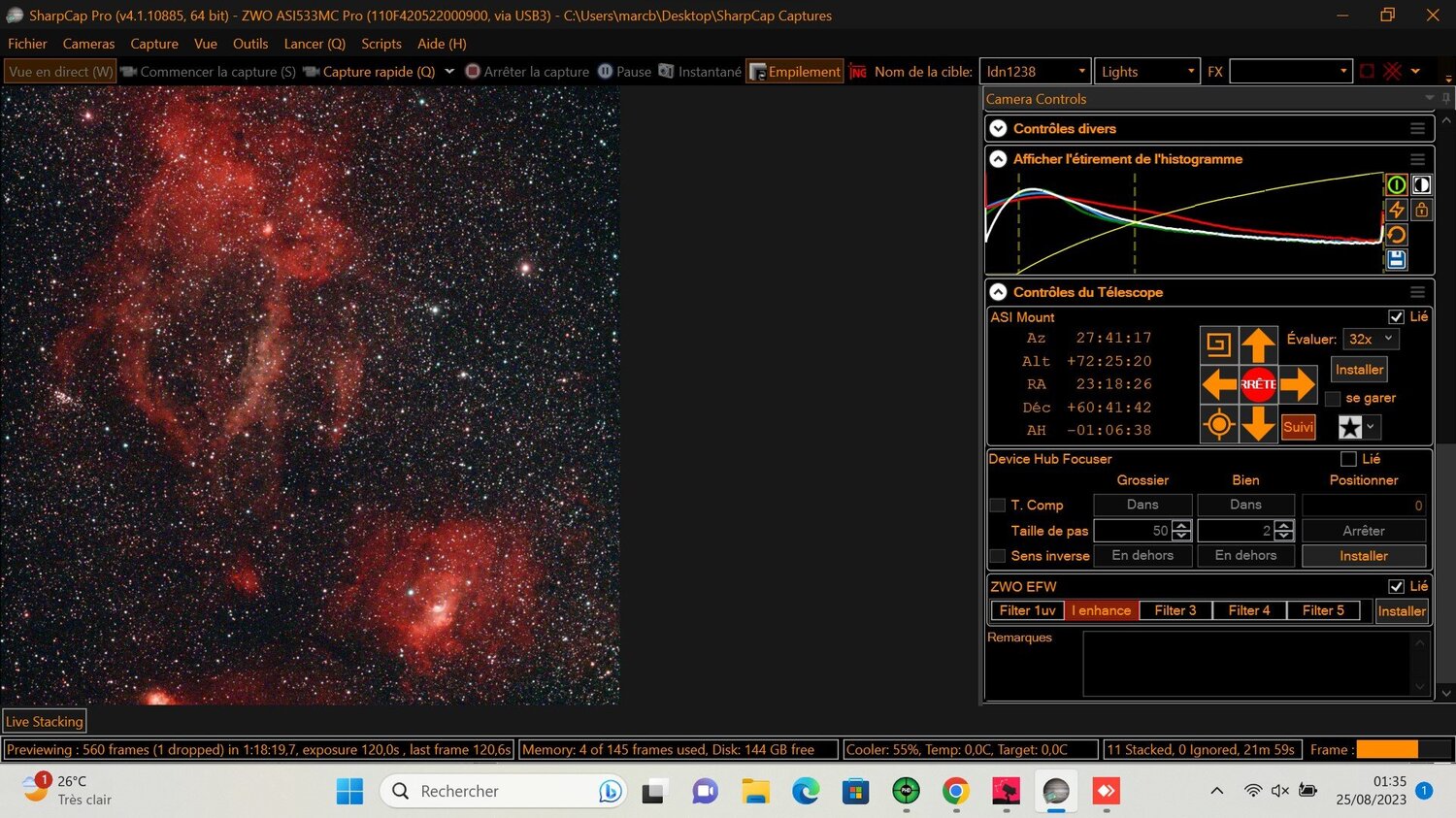Move the telescope down with the down arrow

[x=1258, y=424]
